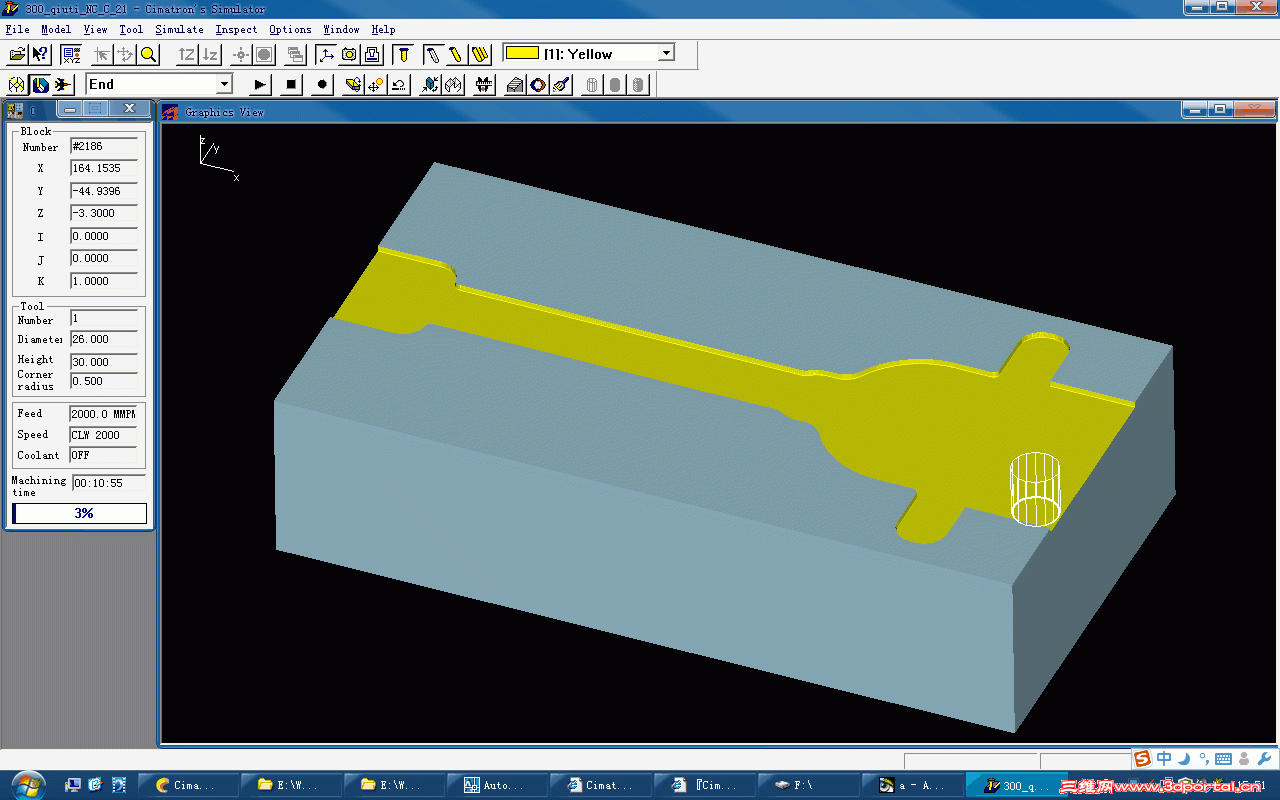Screen dimensions: 1280x800
Task: Click the single tilted yellow tool icon
Action: click(457, 54)
